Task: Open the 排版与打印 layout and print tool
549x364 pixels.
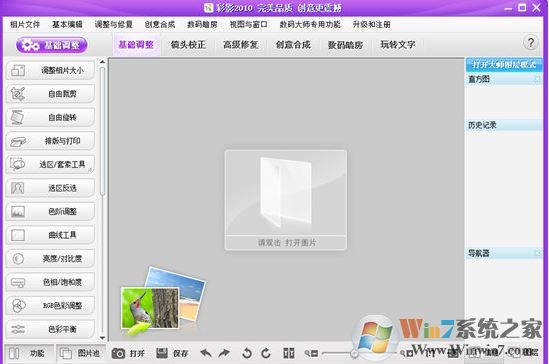Action: 50,141
